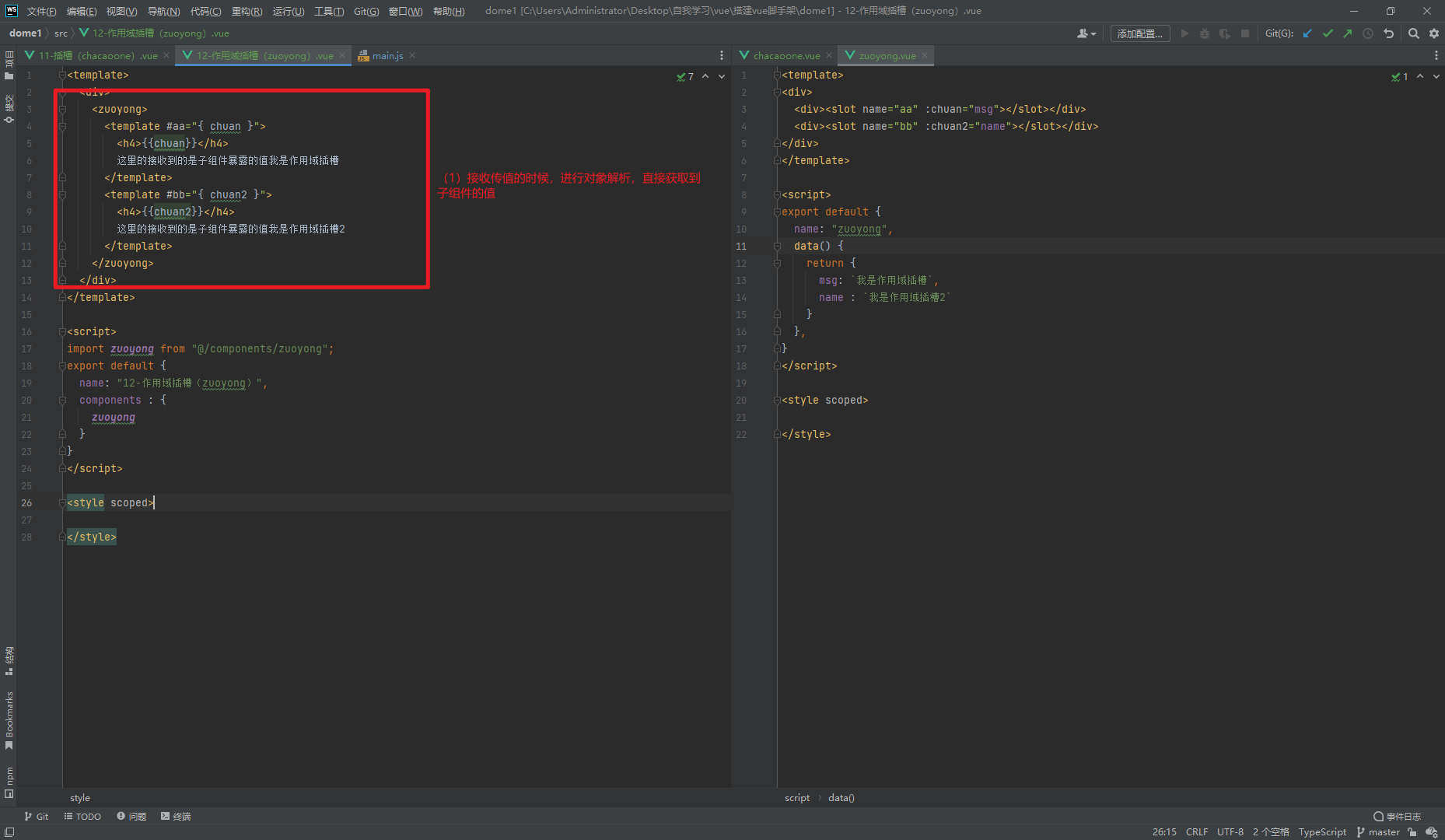Collapse the script block fold marker in left editor

tap(62, 332)
